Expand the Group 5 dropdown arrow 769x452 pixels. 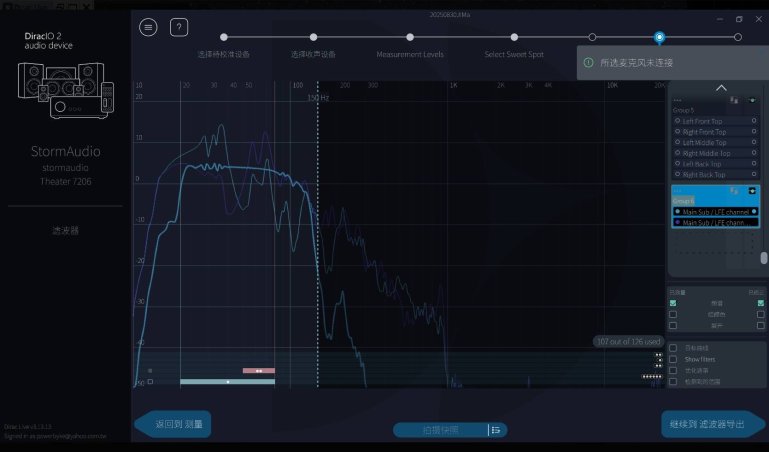click(x=752, y=100)
